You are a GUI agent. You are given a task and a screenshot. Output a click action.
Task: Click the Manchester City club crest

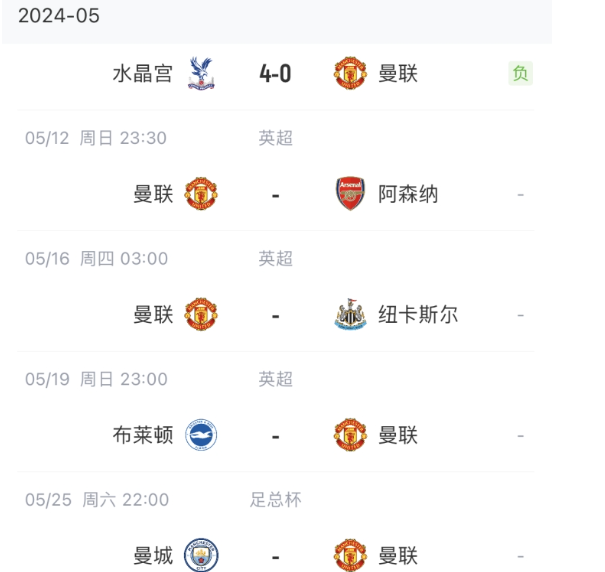pyautogui.click(x=201, y=555)
